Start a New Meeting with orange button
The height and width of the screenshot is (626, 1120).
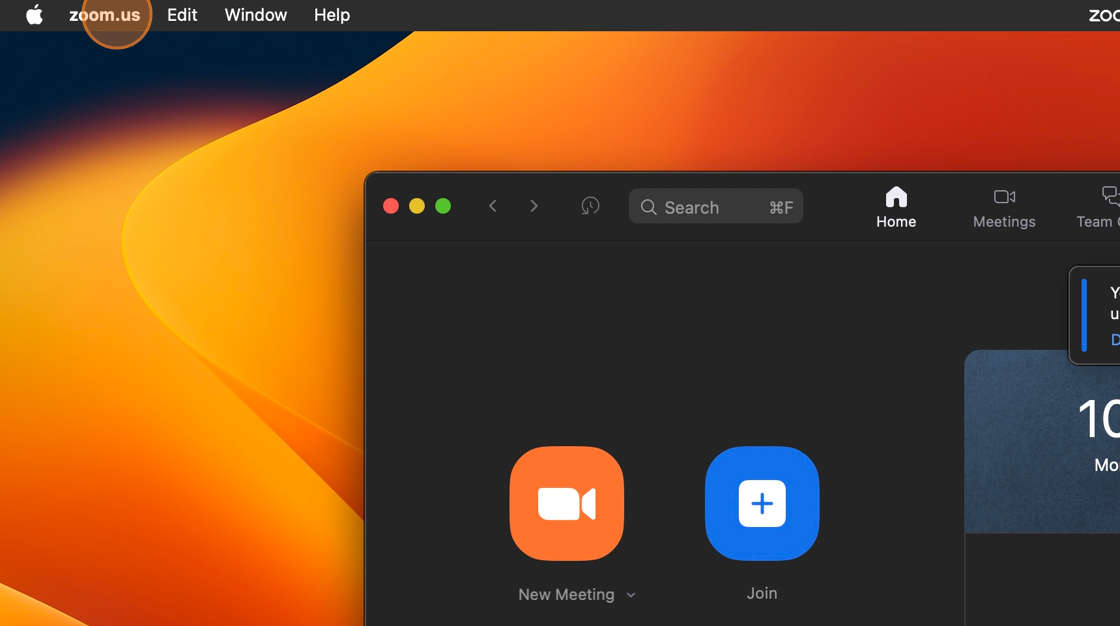pyautogui.click(x=566, y=504)
